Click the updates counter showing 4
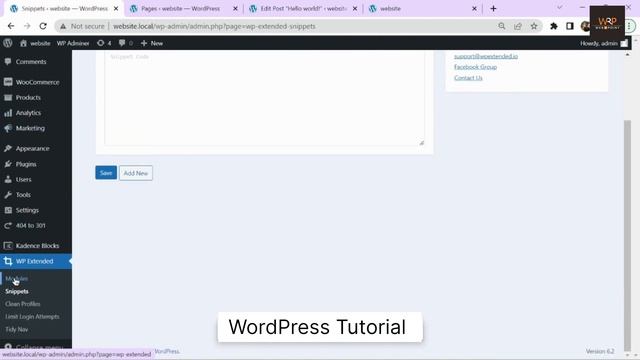Viewport: 640px width, 360px height. coord(104,43)
